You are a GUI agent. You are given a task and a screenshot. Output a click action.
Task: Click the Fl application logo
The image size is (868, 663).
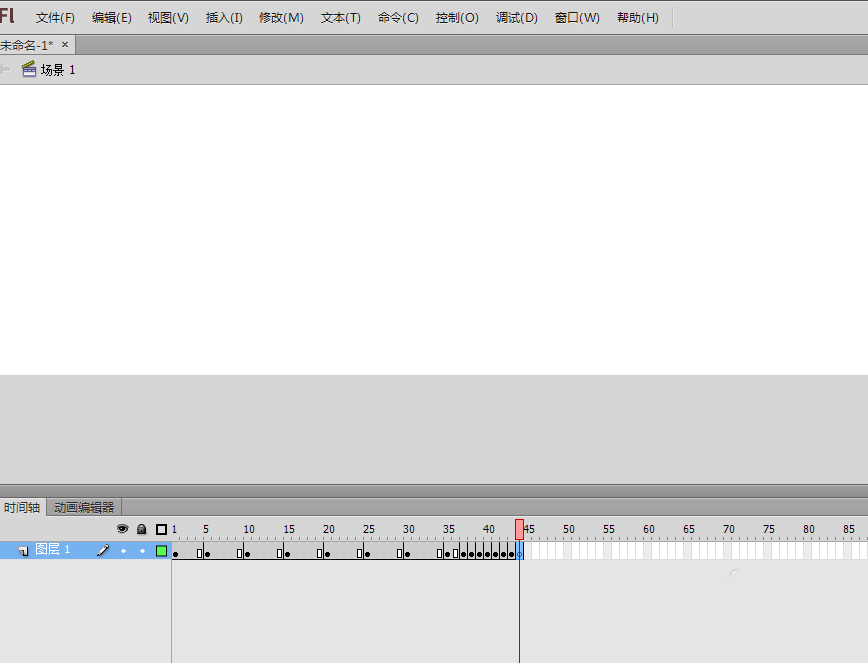(x=7, y=16)
